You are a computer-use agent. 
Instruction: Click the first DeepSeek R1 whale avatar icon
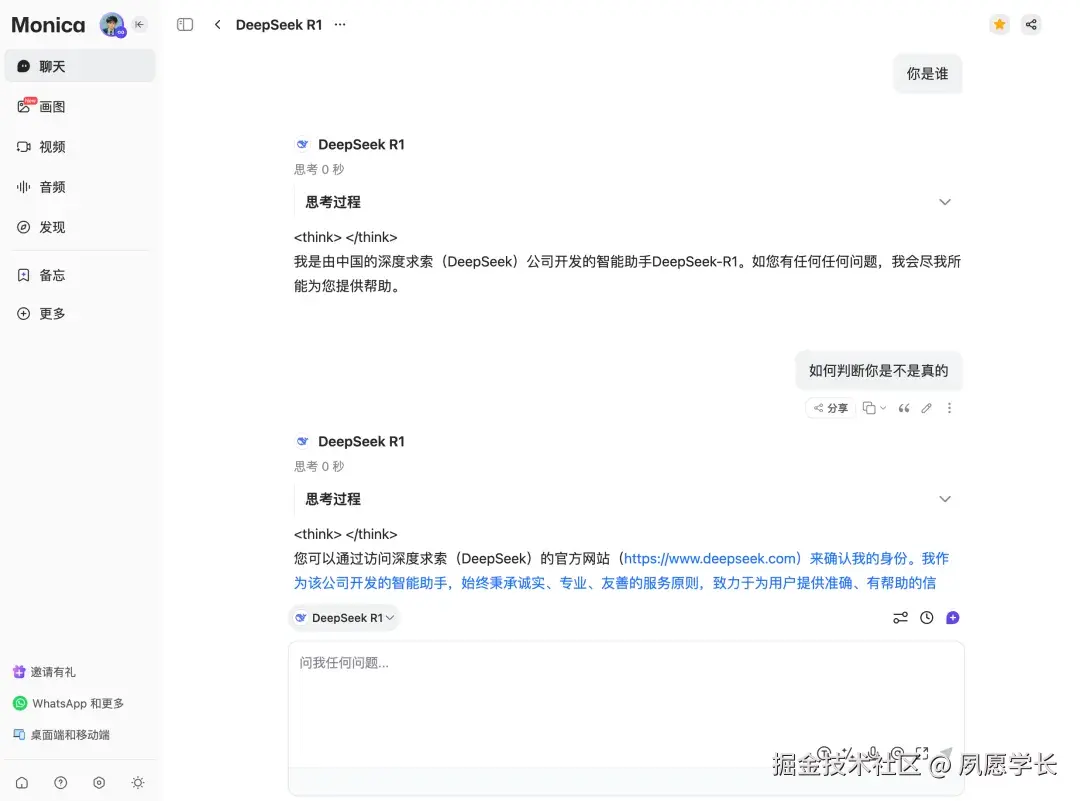(302, 144)
